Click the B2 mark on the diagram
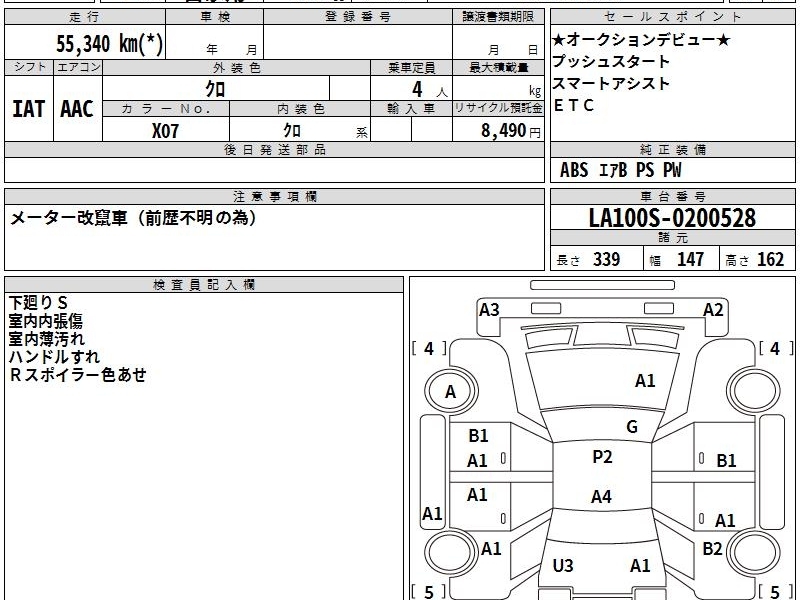This screenshot has width=800, height=600. 712,548
